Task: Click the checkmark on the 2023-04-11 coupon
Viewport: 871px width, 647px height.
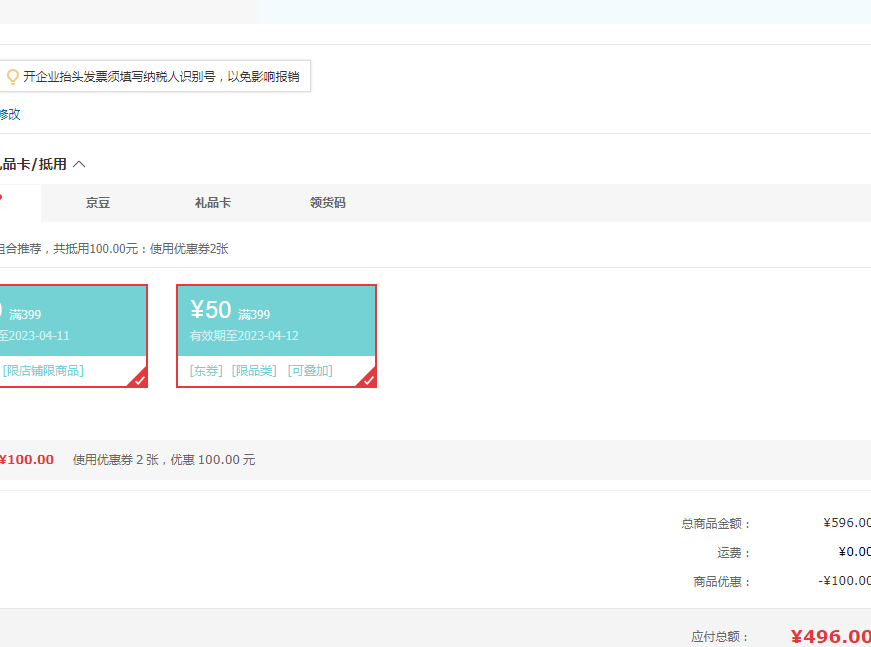Action: point(139,379)
